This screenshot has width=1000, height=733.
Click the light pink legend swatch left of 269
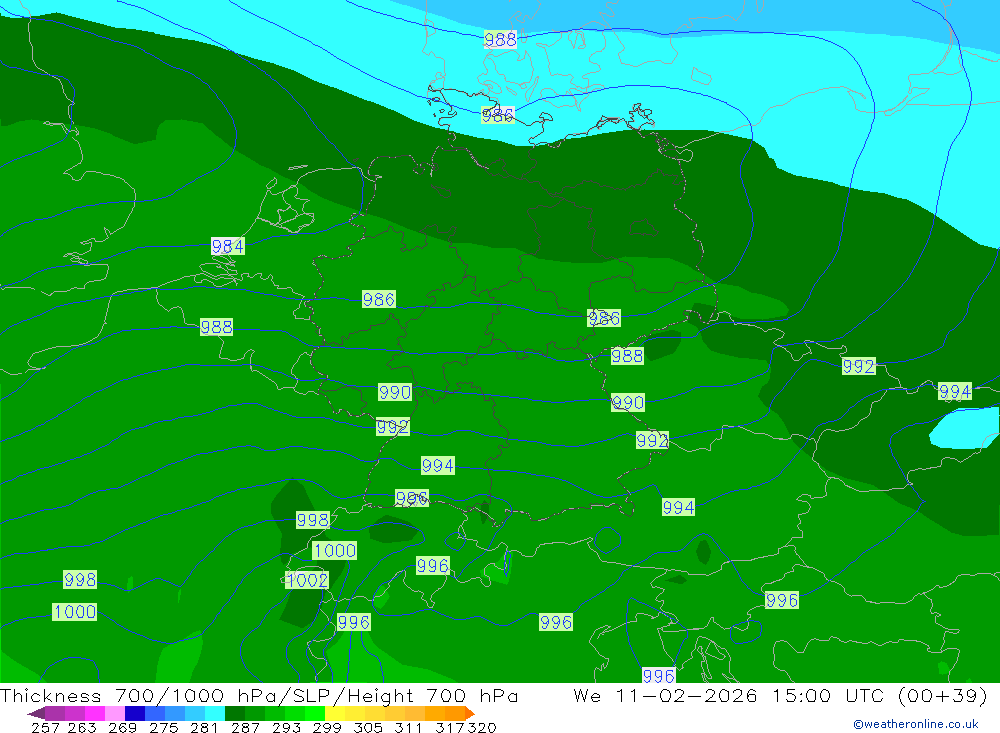(115, 713)
